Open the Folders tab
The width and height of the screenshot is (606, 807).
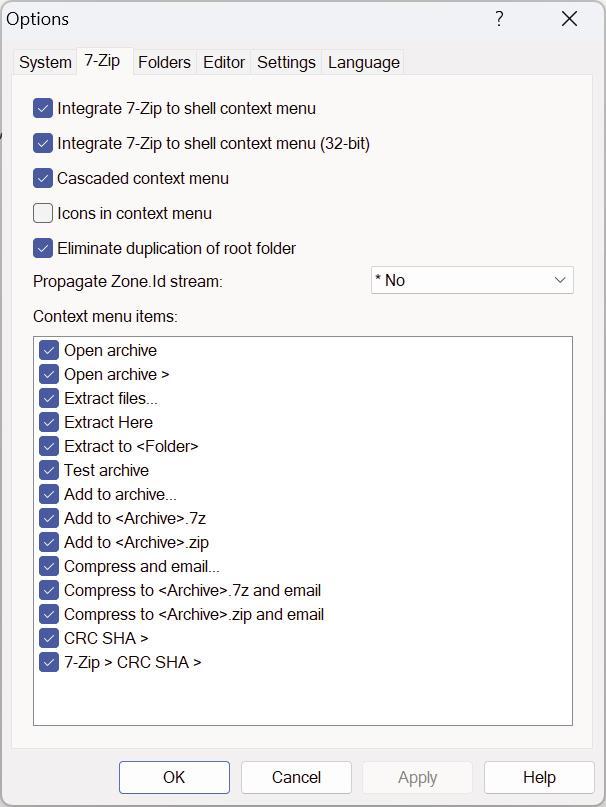[x=164, y=62]
